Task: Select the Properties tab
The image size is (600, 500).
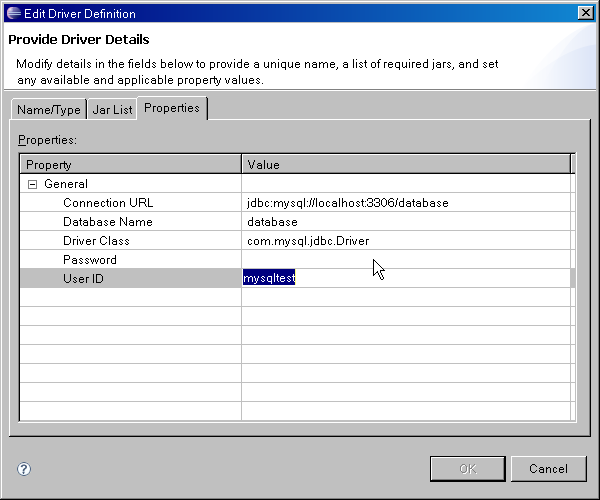Action: tap(172, 108)
